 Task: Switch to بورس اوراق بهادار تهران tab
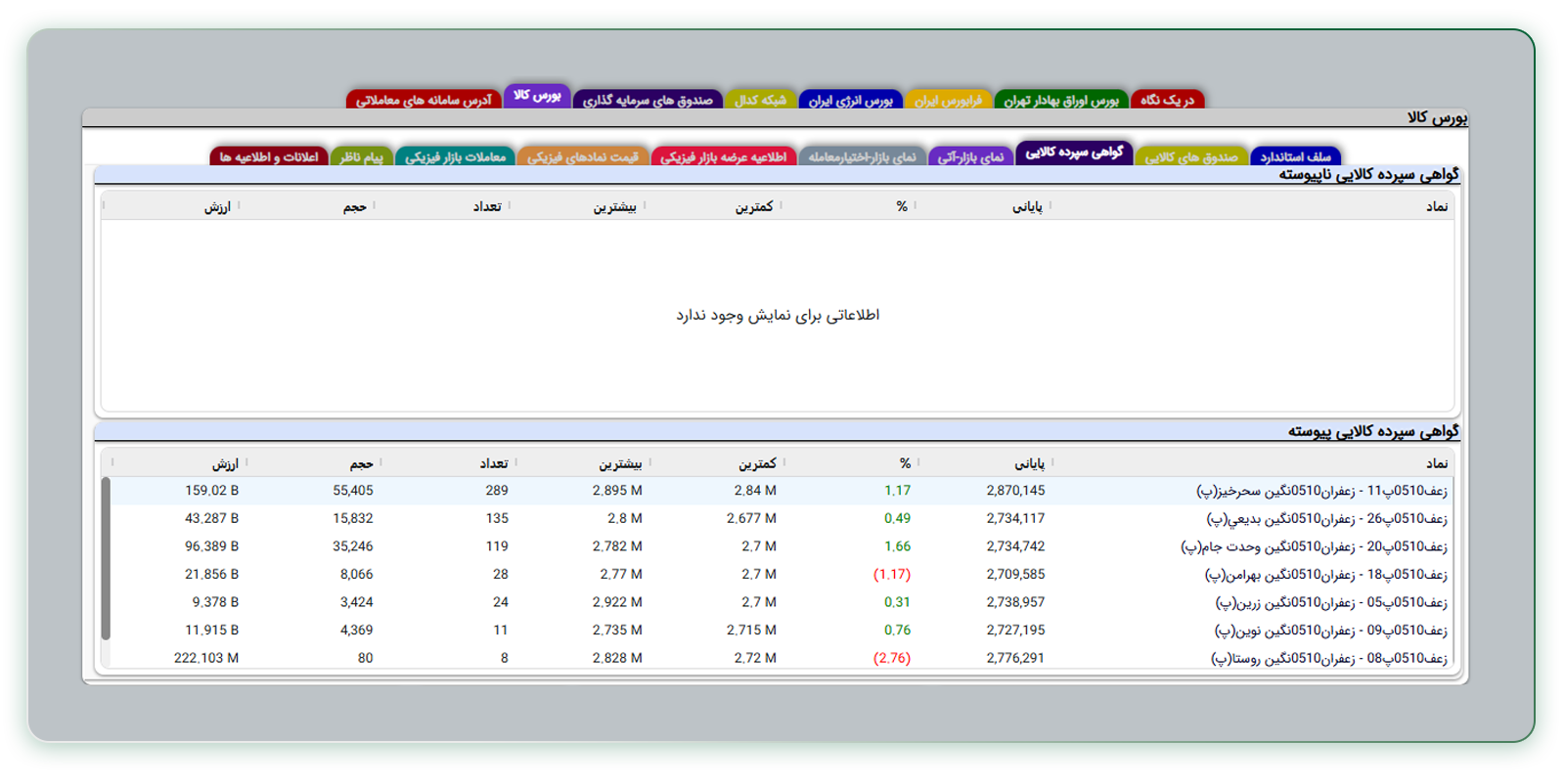click(1061, 100)
